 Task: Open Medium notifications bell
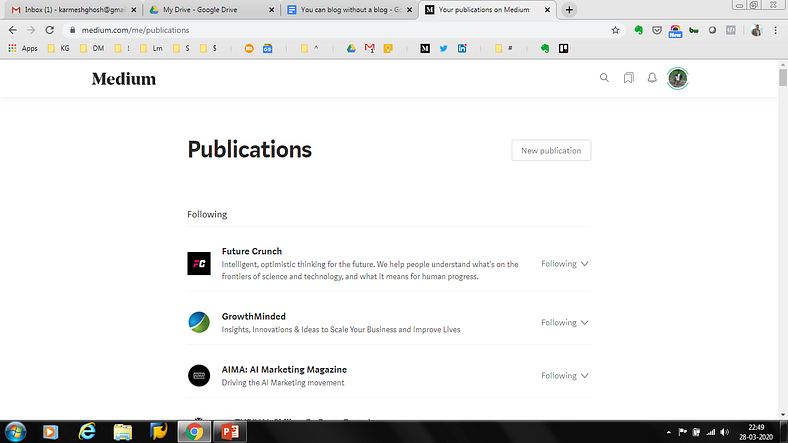click(x=652, y=78)
